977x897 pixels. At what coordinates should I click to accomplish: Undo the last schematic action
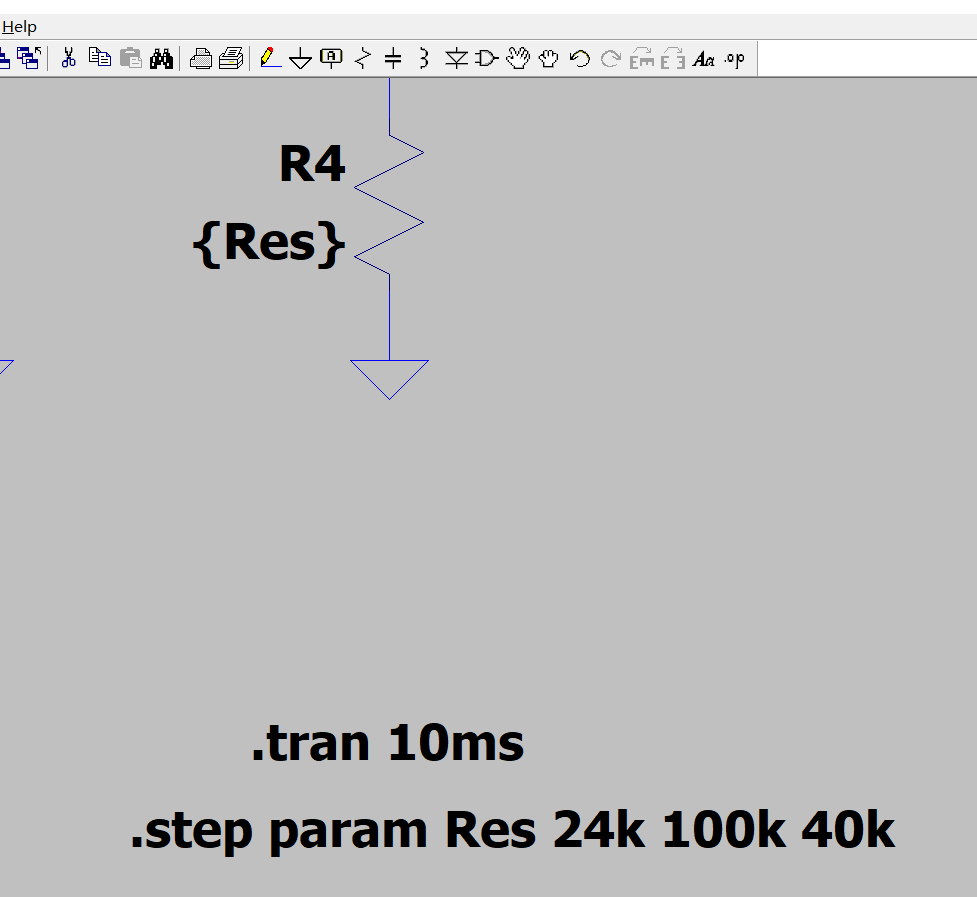pos(579,59)
